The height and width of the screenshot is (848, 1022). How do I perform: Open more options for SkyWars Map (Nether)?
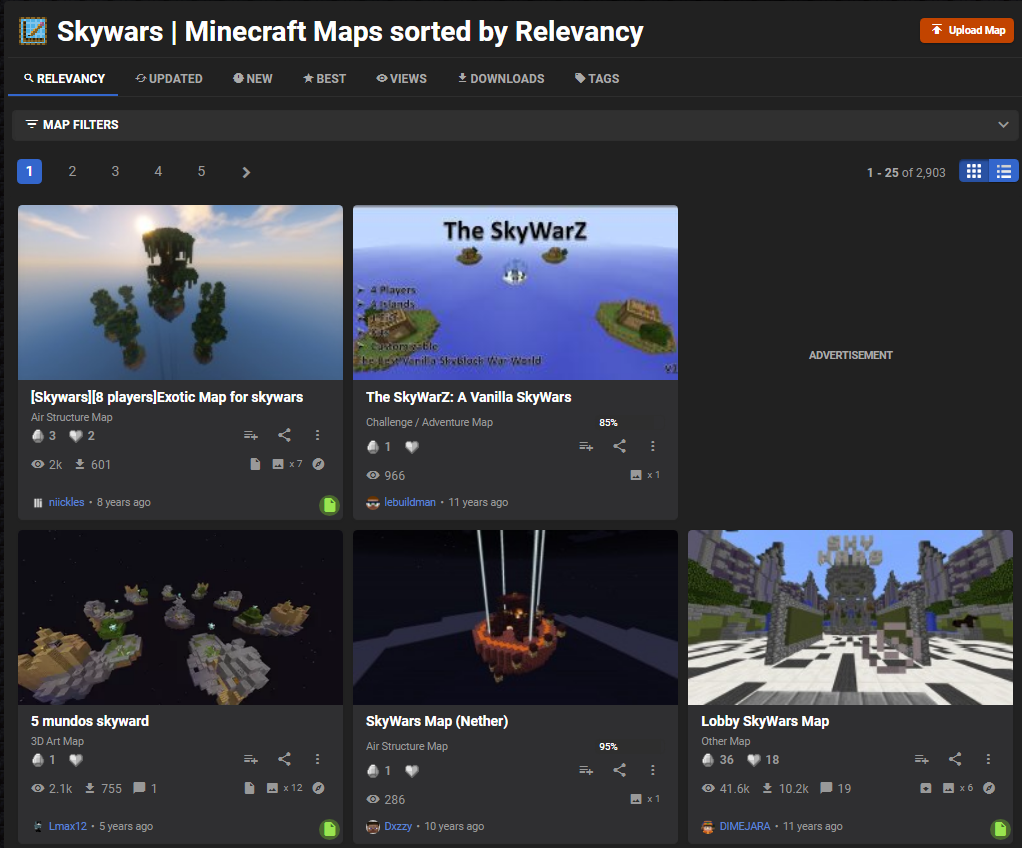tap(652, 770)
